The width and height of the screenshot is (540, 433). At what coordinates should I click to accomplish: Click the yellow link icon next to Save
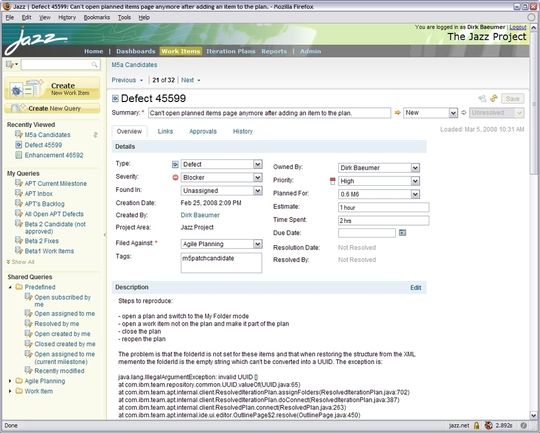[494, 99]
